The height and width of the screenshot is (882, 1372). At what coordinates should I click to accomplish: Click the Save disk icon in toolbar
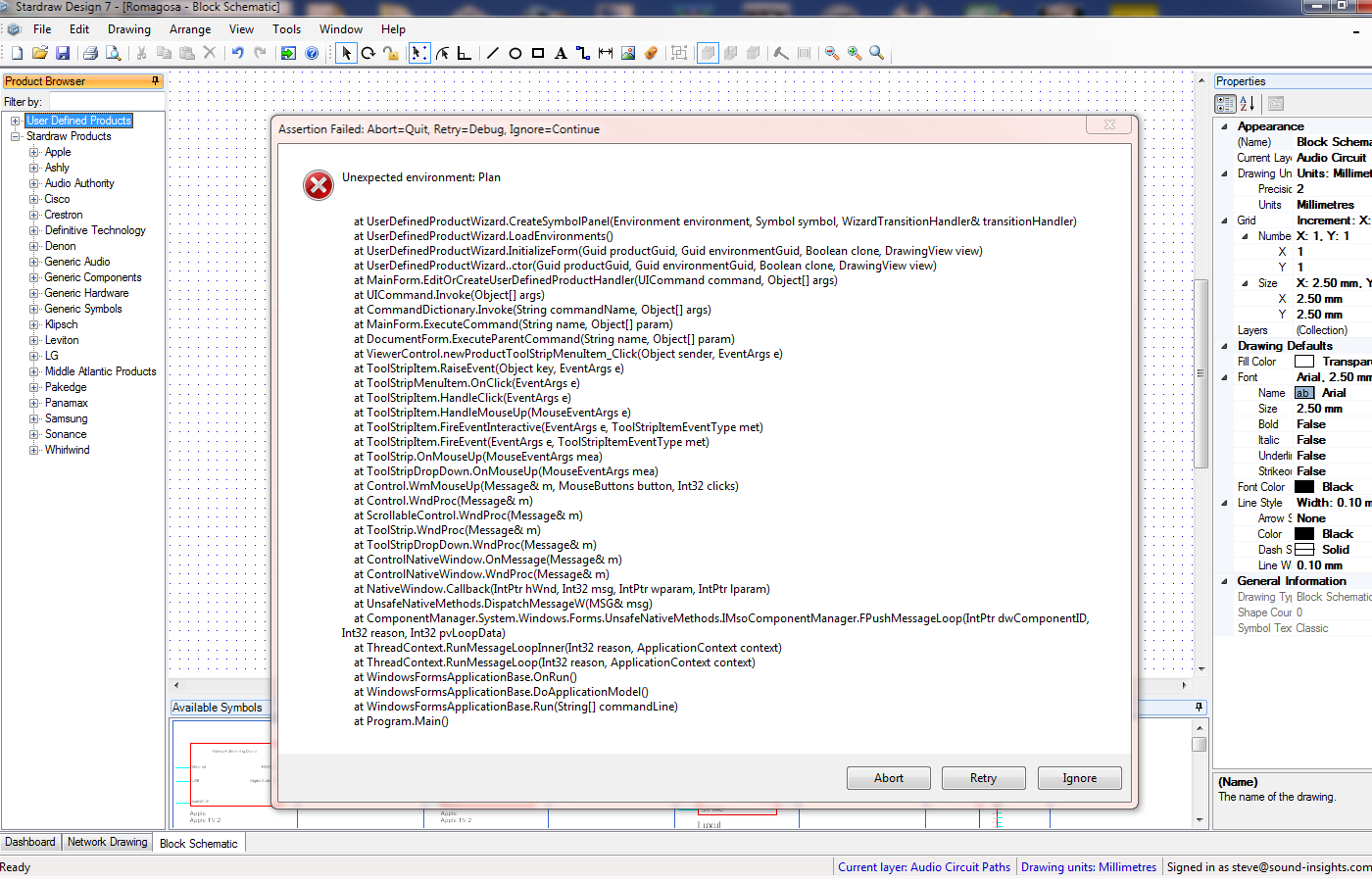(x=63, y=53)
